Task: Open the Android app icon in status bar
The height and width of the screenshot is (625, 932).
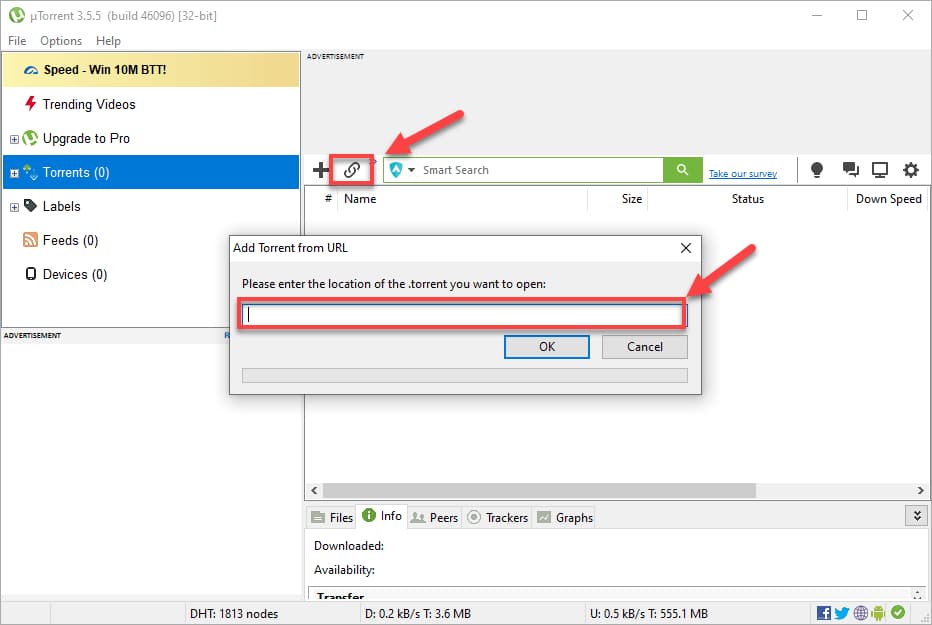Action: [878, 612]
